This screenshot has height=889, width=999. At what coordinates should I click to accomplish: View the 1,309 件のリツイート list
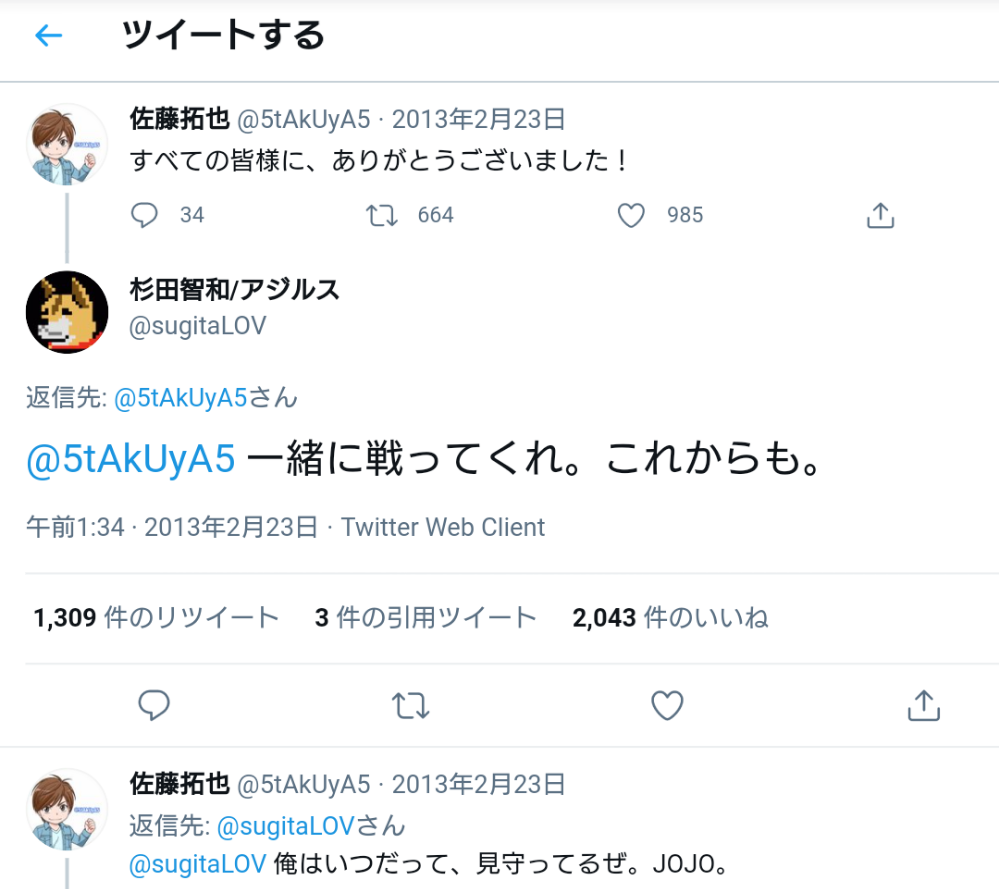(x=155, y=618)
